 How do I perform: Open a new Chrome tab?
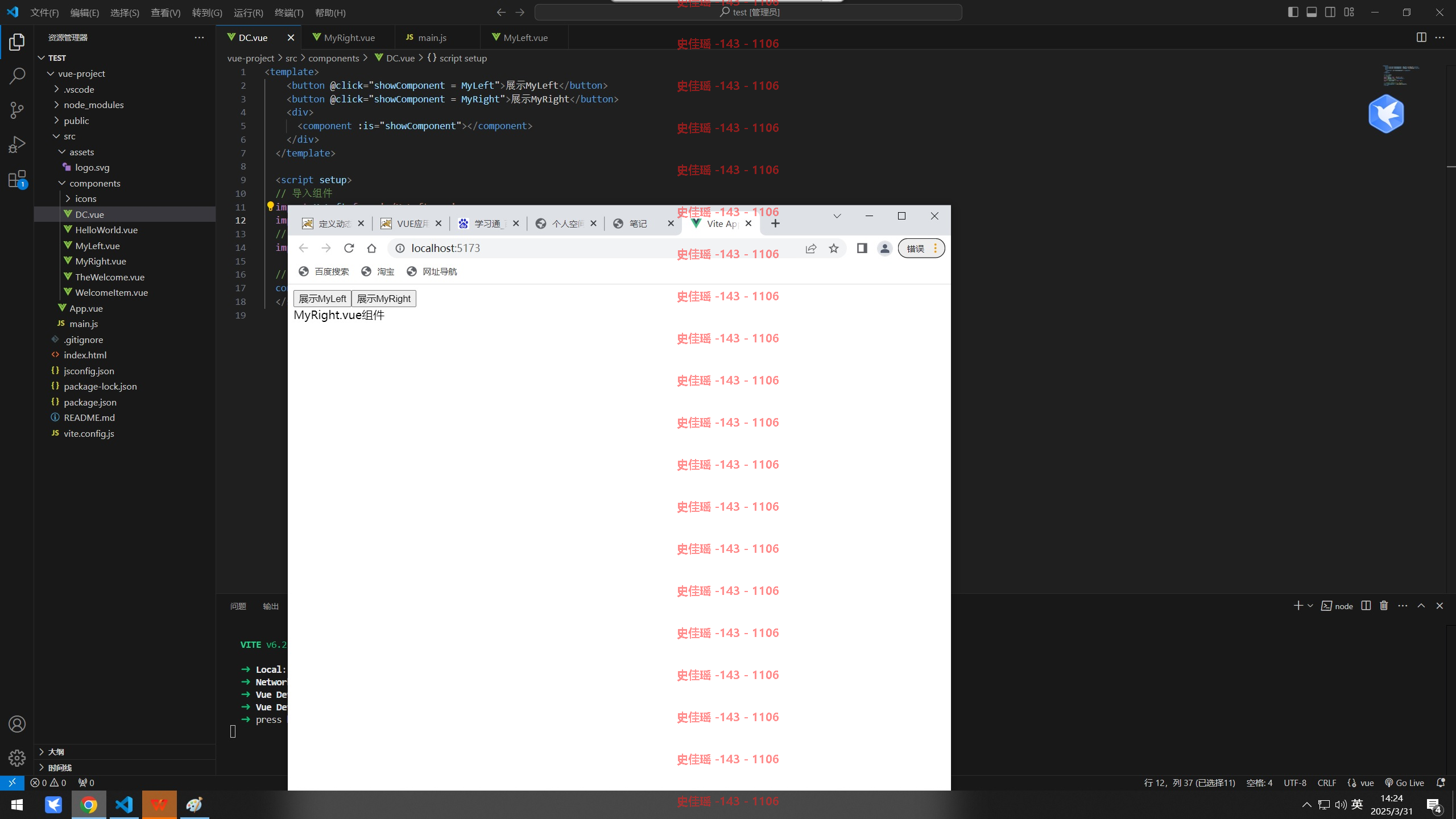point(775,224)
